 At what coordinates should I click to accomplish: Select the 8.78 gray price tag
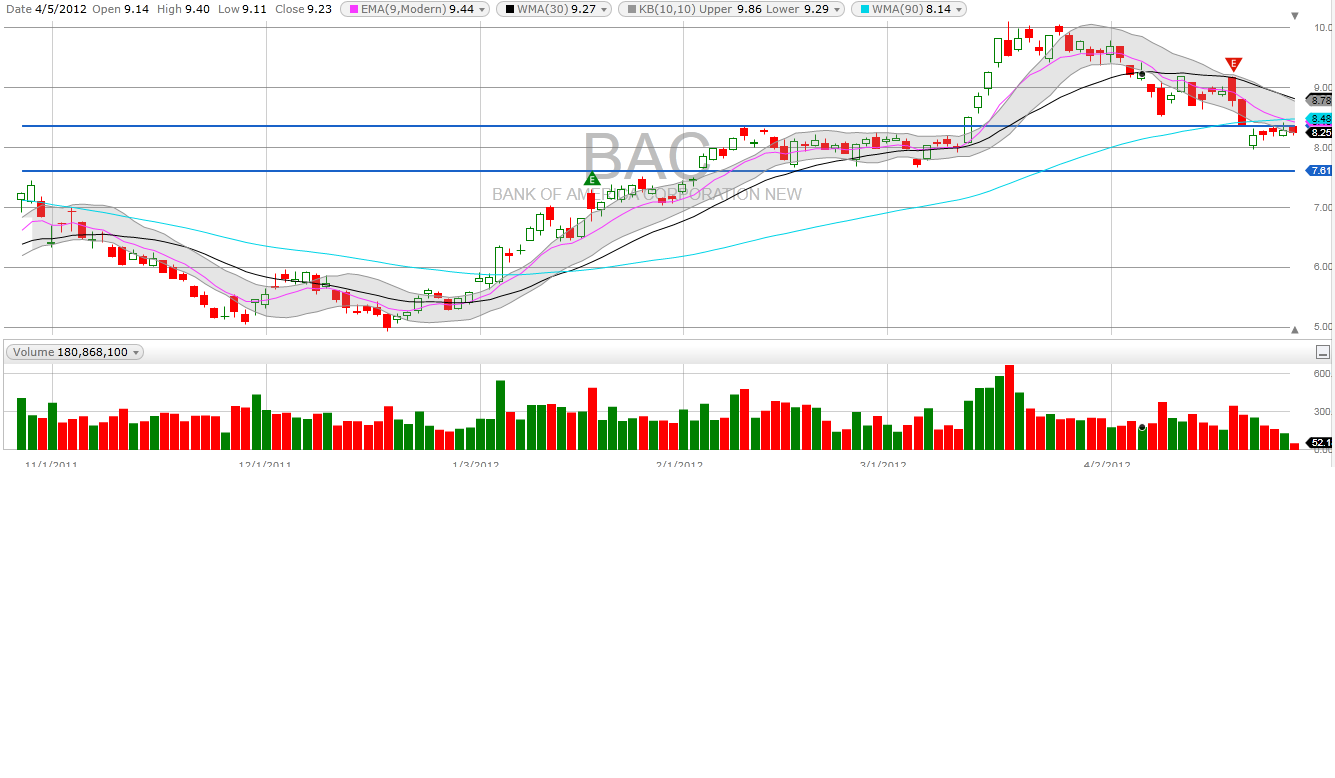pos(1319,100)
